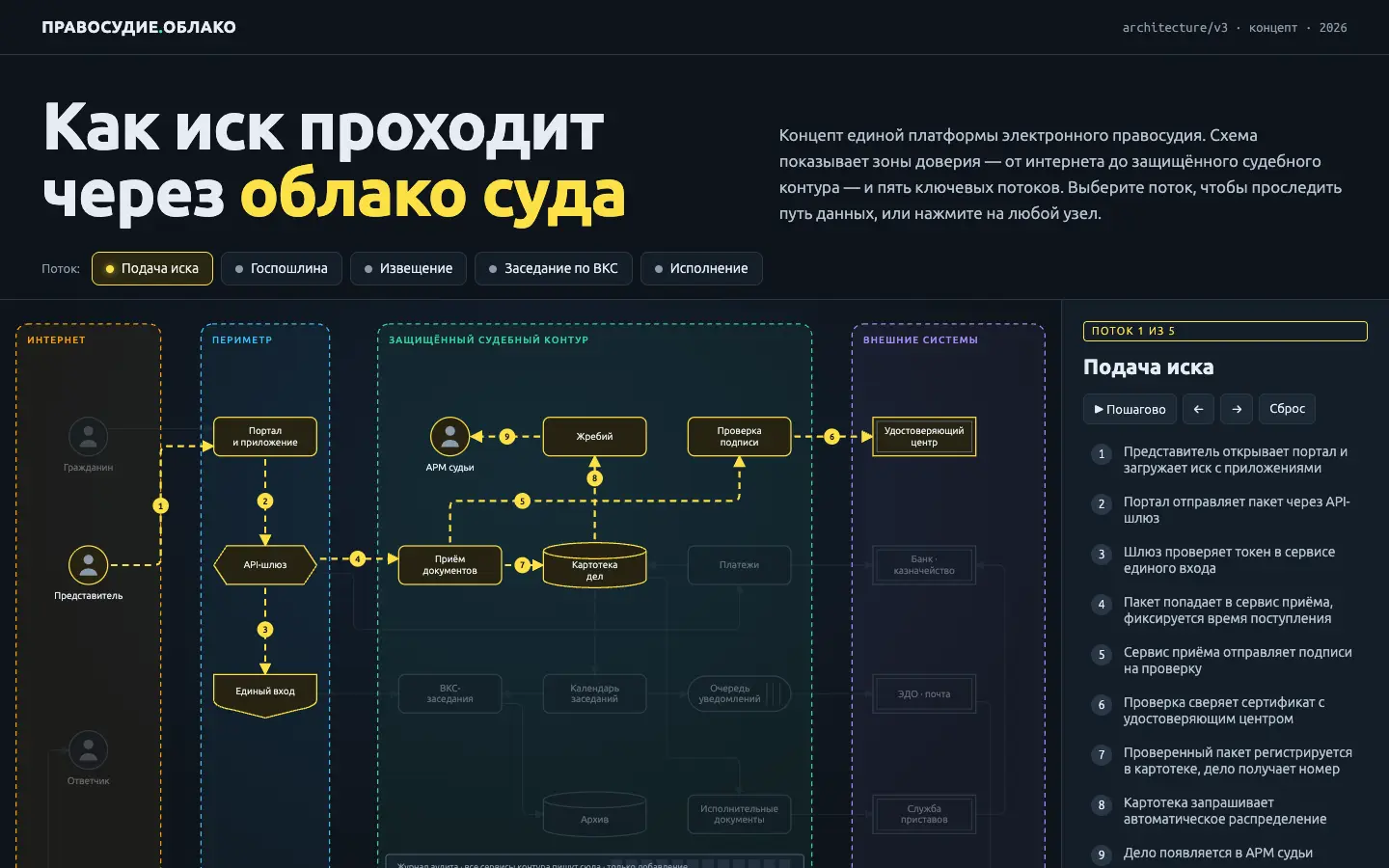
Task: Click the АРМ судьи user icon
Action: pos(449,437)
